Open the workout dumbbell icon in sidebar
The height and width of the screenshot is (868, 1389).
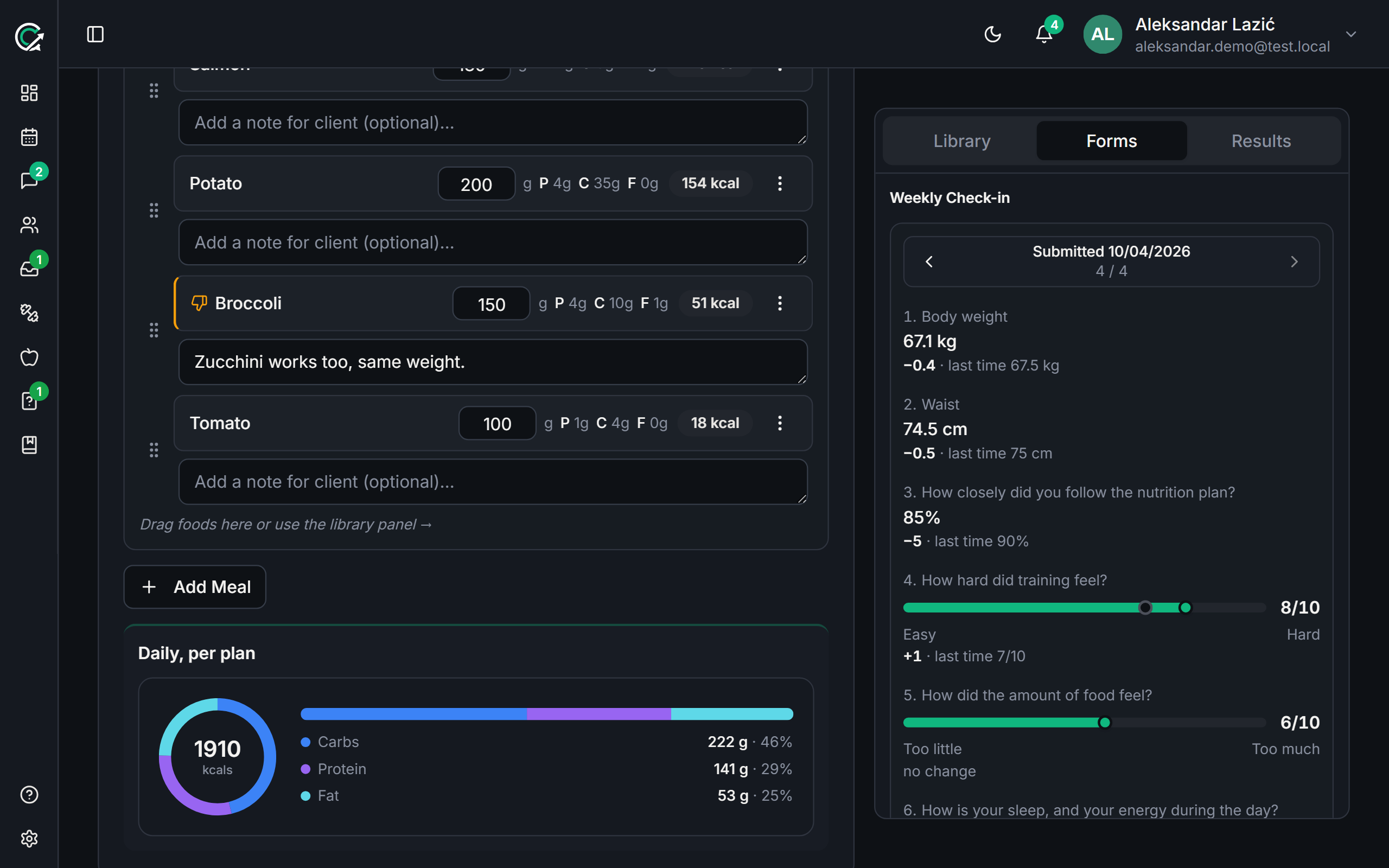click(x=29, y=313)
